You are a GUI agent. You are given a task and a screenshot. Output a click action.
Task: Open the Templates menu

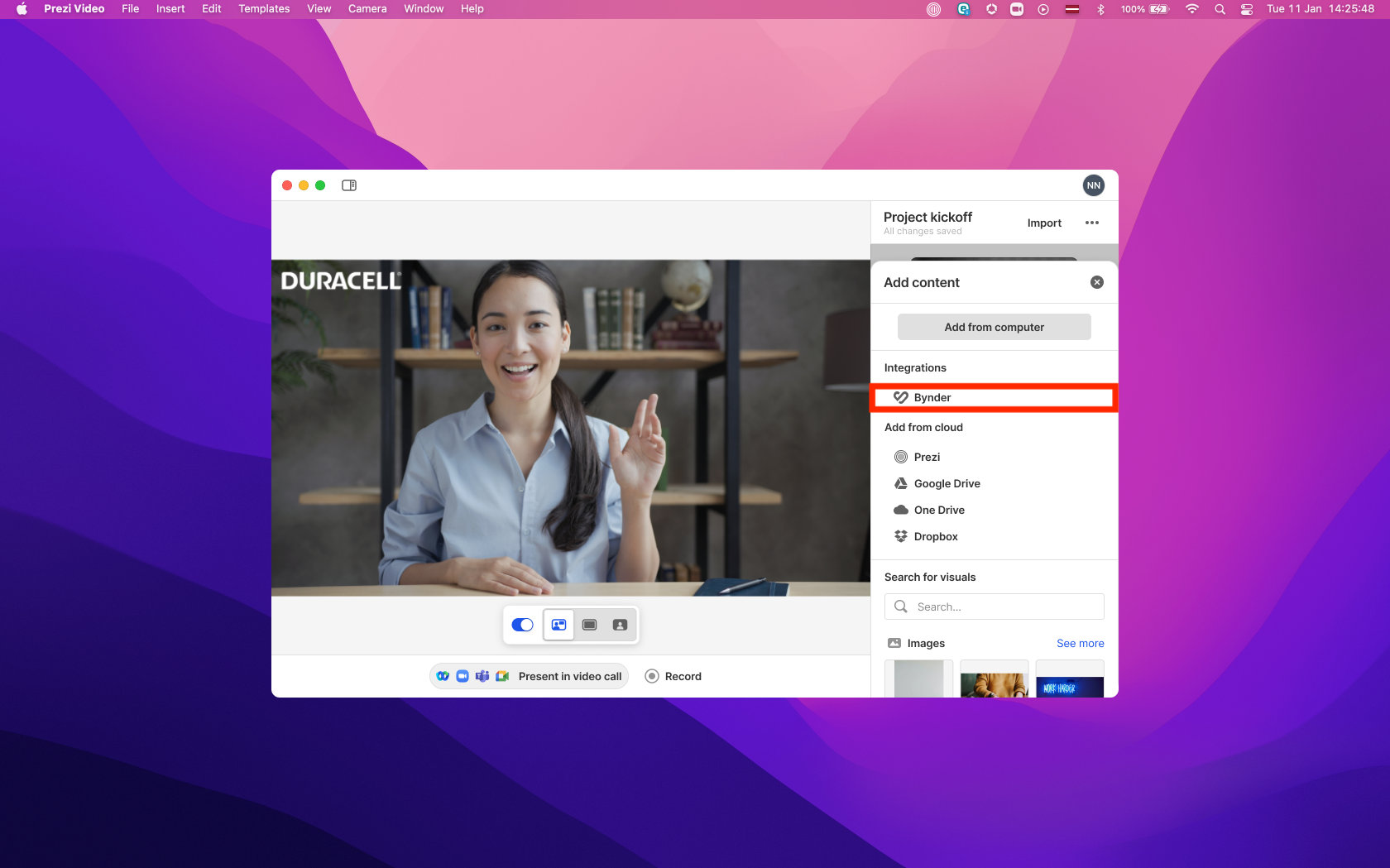tap(264, 9)
